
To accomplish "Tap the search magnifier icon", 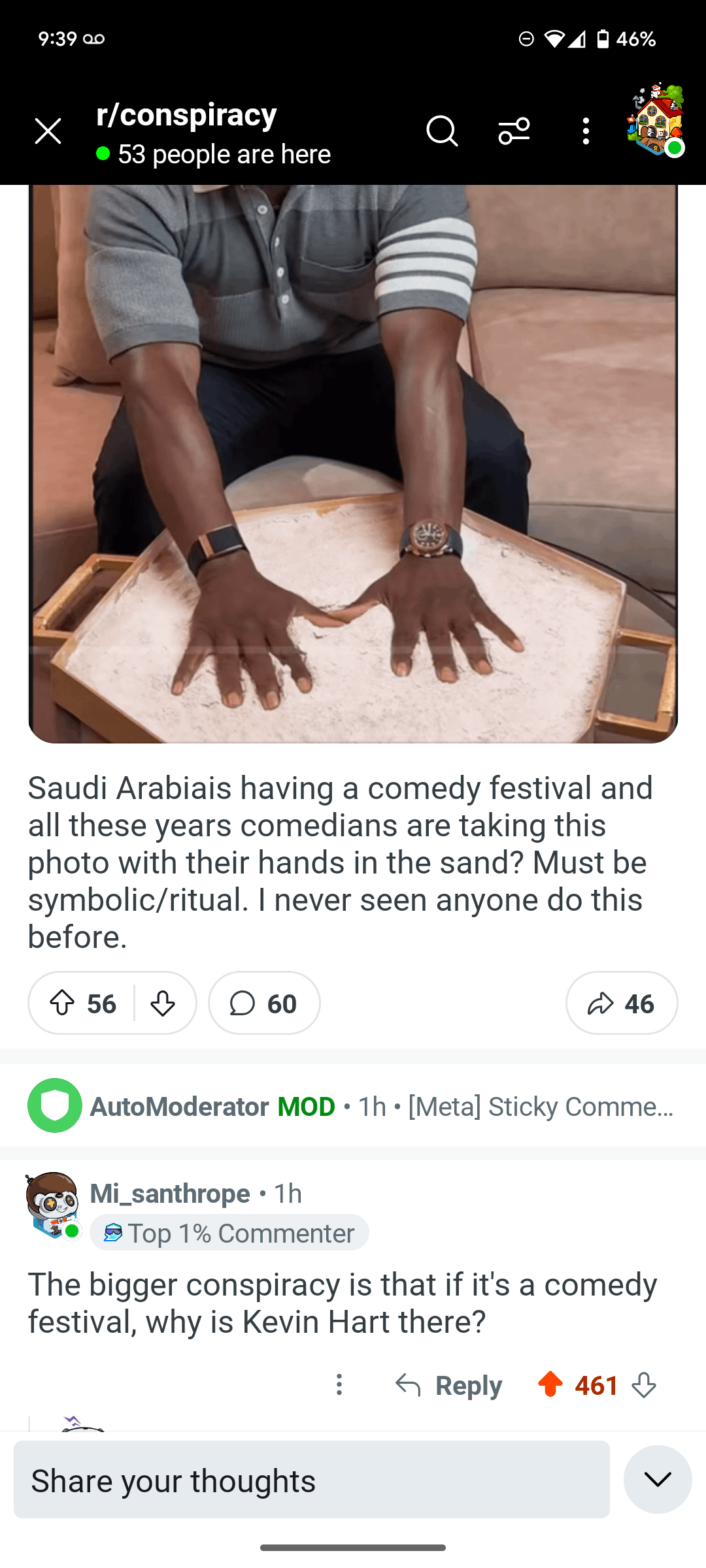I will coord(442,131).
